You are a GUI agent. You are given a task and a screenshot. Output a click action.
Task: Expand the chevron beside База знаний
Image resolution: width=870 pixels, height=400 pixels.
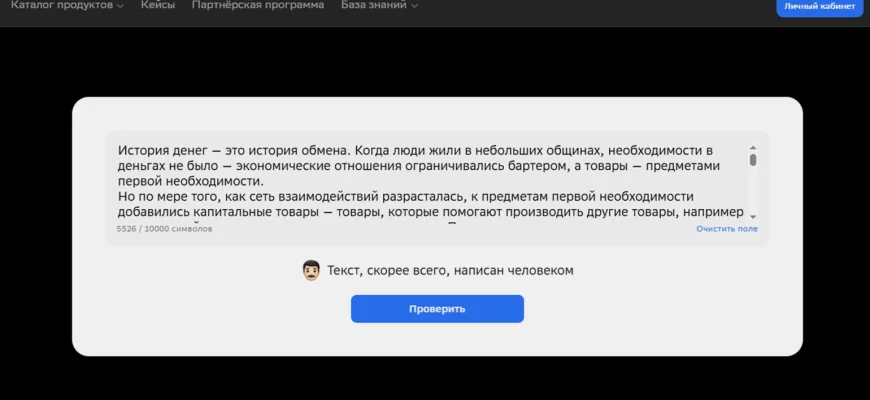[414, 6]
